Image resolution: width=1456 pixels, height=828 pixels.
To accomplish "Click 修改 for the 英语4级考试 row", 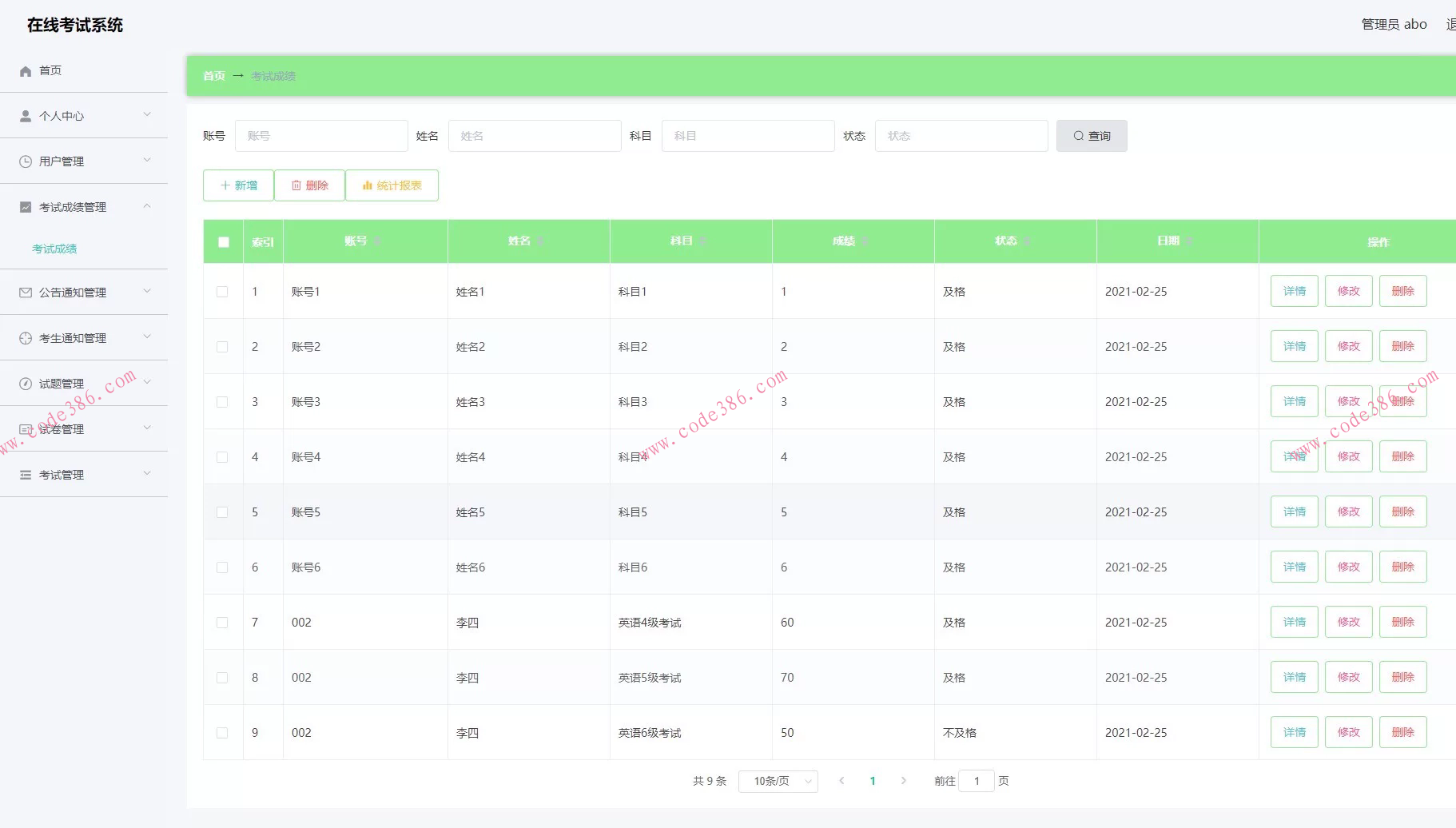I will click(x=1348, y=623).
